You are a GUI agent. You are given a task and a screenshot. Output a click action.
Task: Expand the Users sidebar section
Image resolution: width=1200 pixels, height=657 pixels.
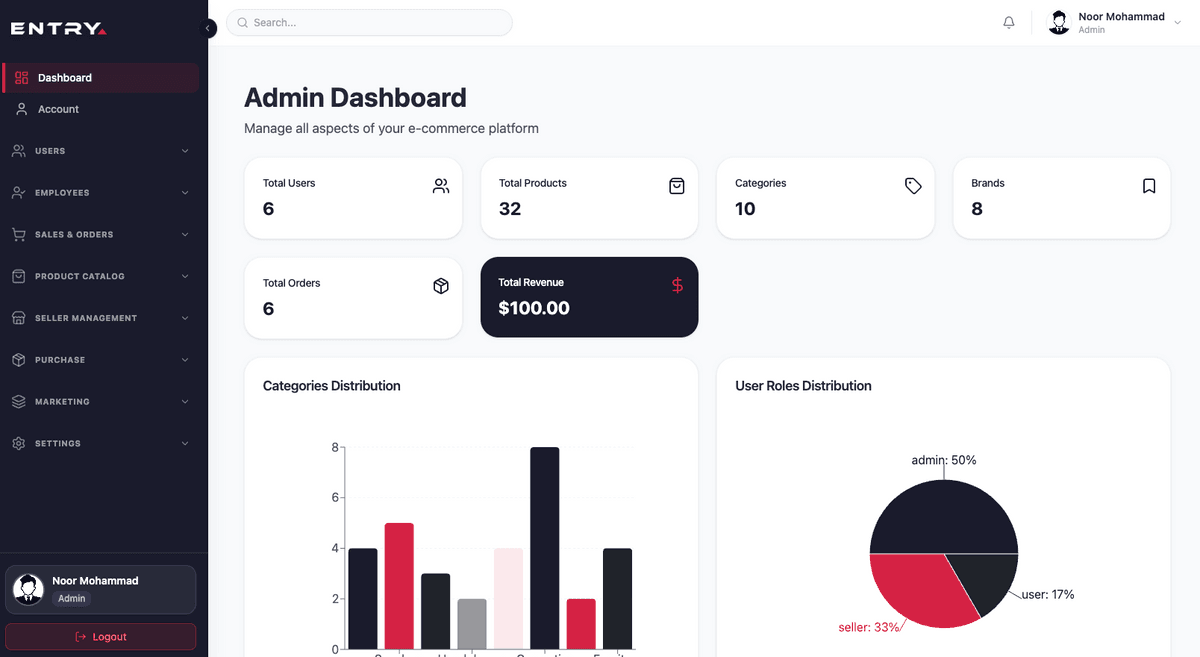pos(100,151)
